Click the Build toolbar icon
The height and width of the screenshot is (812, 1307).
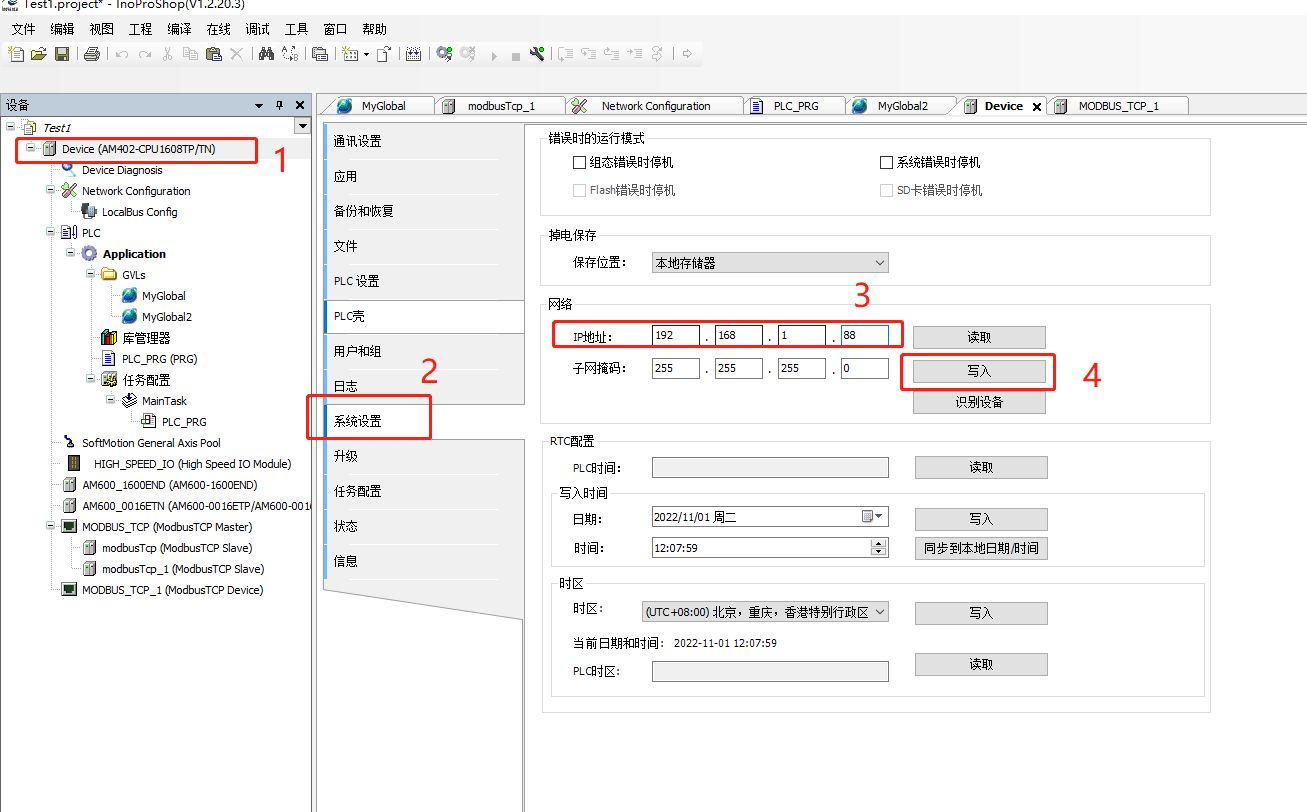412,54
